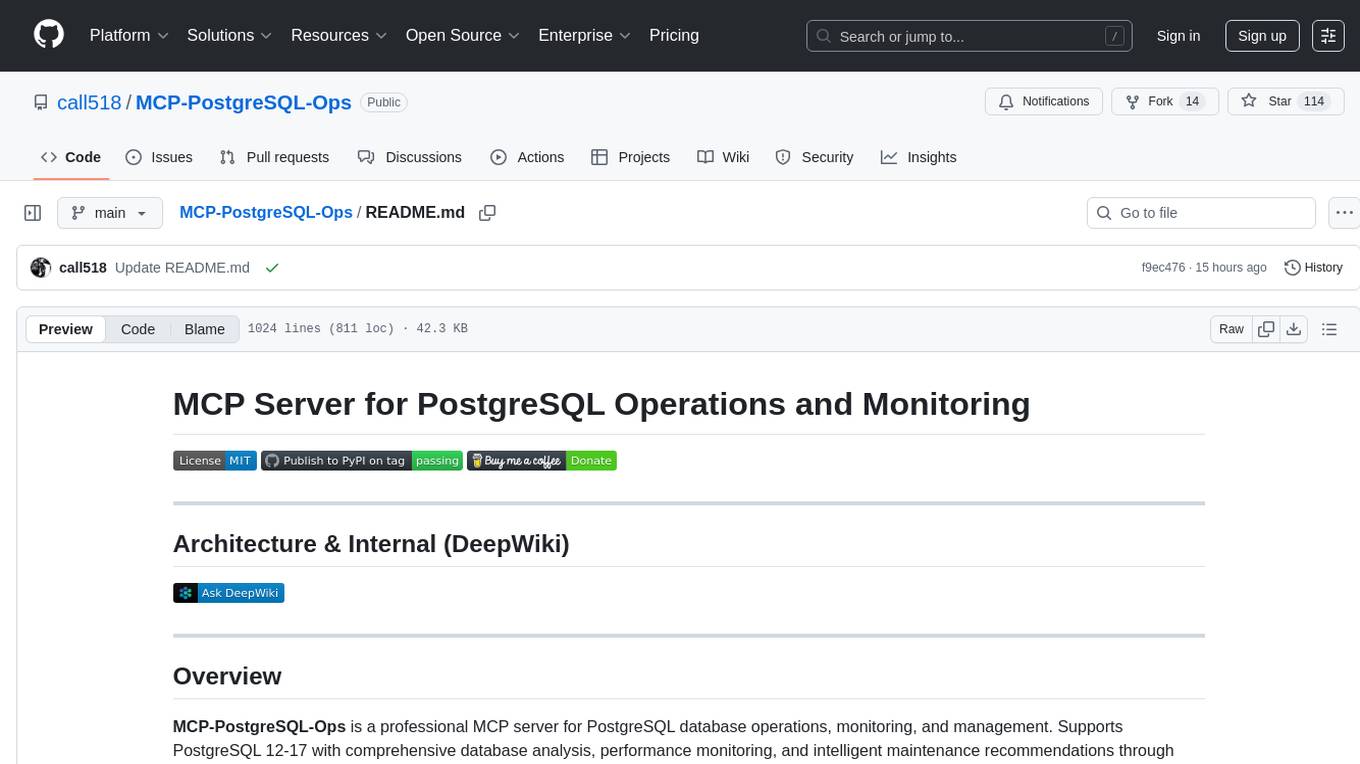This screenshot has height=764, width=1360.
Task: Click the Notifications bell button
Action: 1044,102
